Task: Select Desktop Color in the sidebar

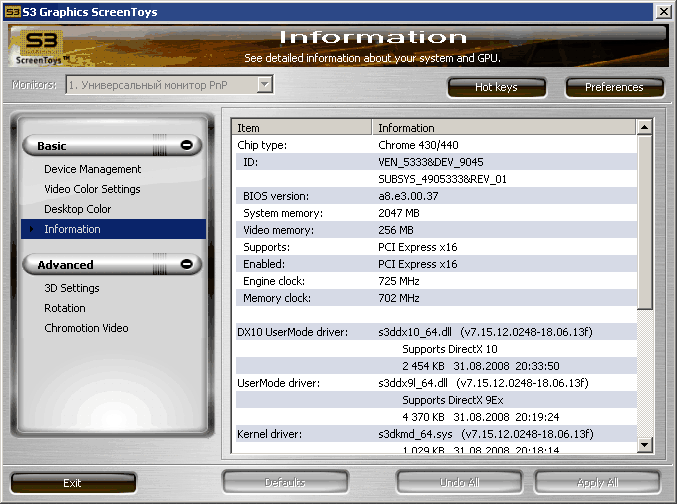Action: (77, 209)
